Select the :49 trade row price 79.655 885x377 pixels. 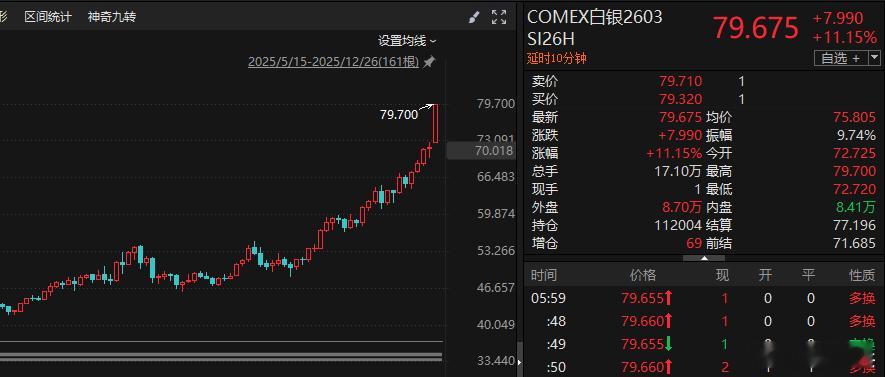(642, 344)
